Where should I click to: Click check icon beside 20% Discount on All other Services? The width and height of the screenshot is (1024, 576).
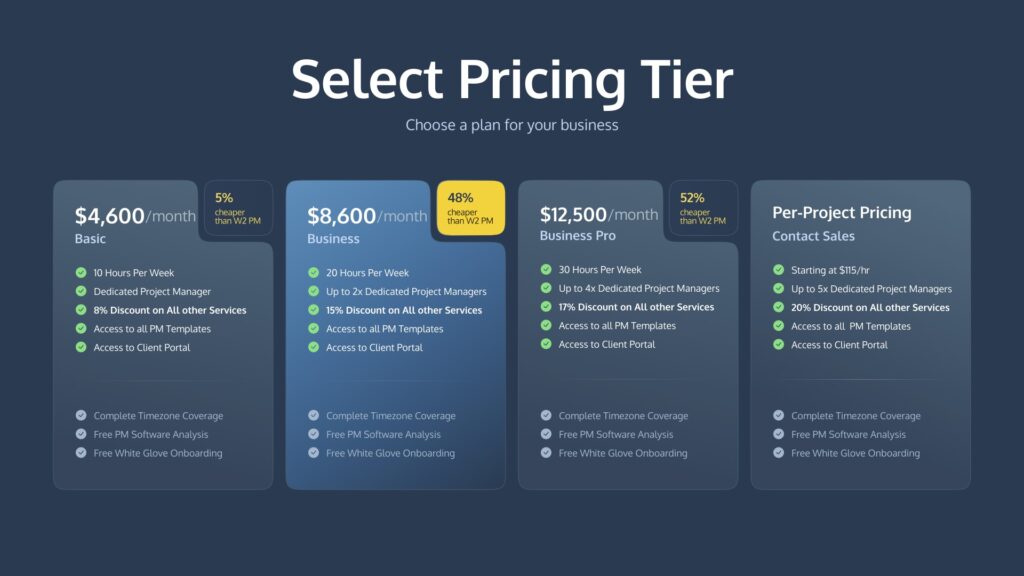tap(779, 307)
